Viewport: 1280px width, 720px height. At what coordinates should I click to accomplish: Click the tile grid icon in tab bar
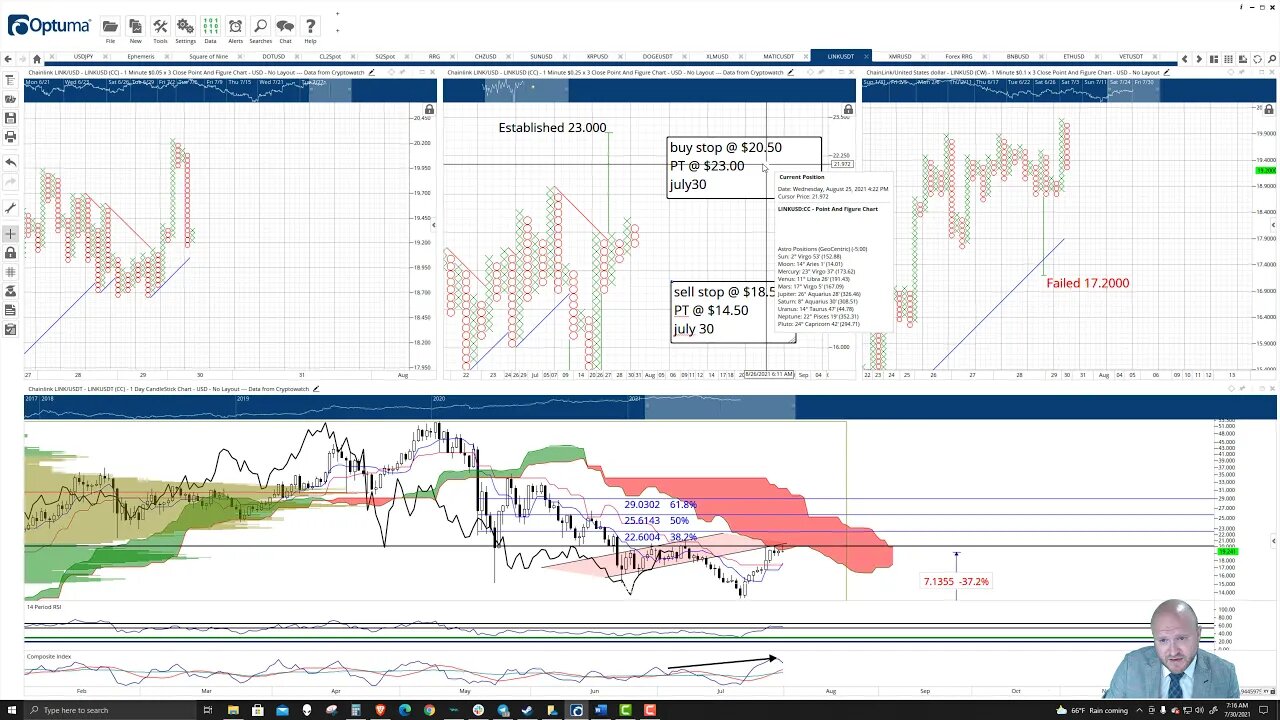pos(1229,59)
